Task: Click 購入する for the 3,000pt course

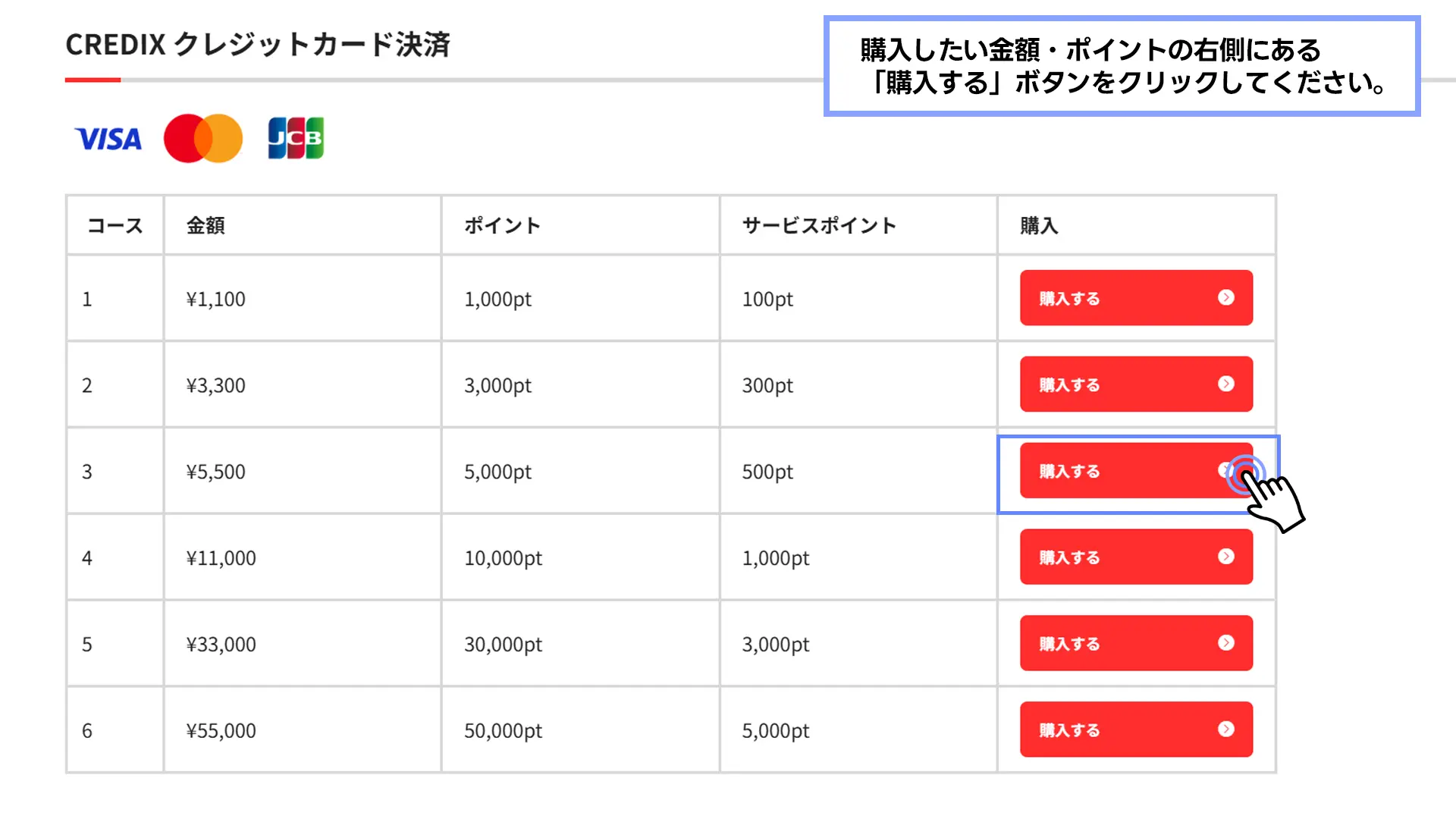Action: click(x=1136, y=384)
